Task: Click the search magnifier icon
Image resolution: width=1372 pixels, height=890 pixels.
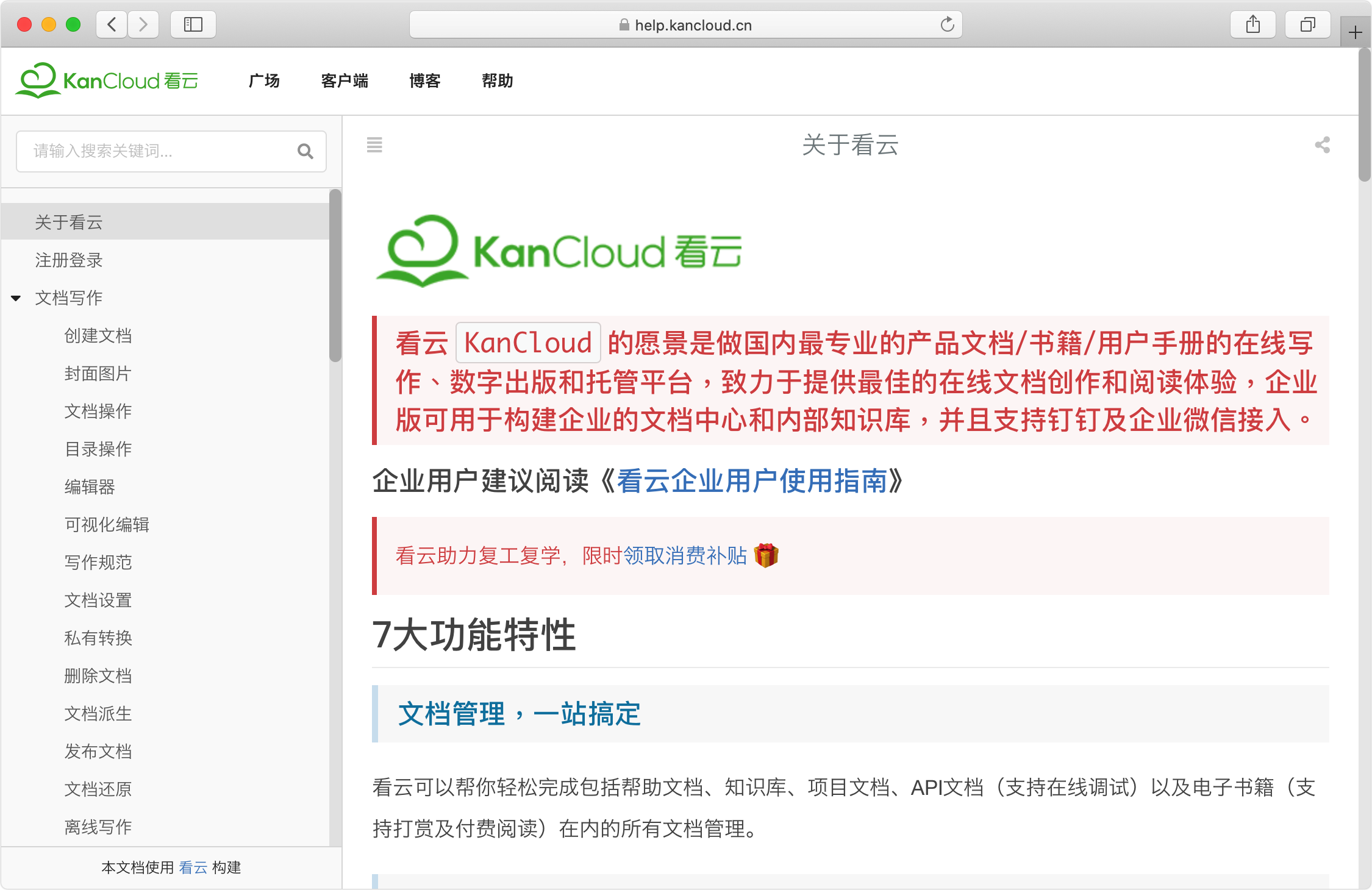Action: [x=305, y=151]
